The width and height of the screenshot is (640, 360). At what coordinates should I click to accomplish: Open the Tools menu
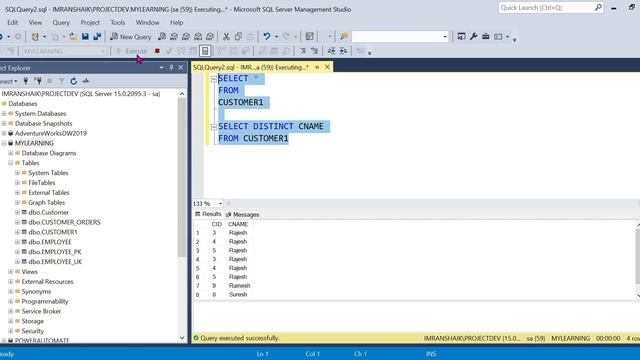pyautogui.click(x=118, y=22)
